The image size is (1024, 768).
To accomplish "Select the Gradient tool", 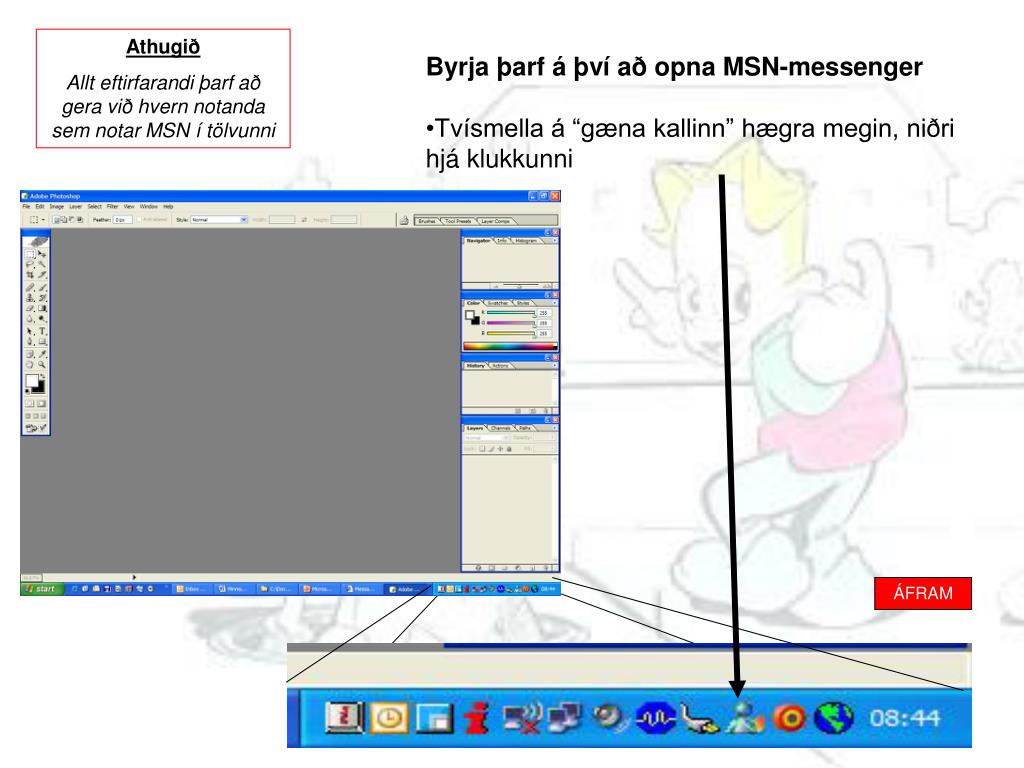I will (42, 308).
